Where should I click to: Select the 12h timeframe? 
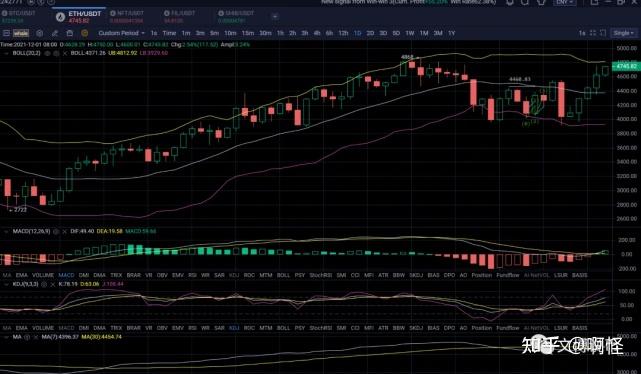point(343,33)
